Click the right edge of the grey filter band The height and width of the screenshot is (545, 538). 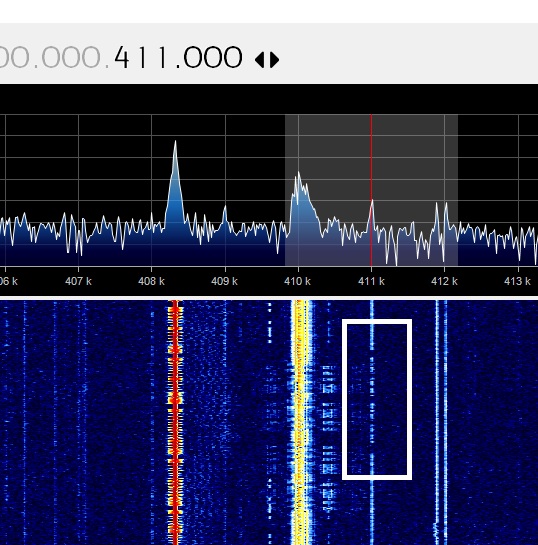pyautogui.click(x=457, y=190)
